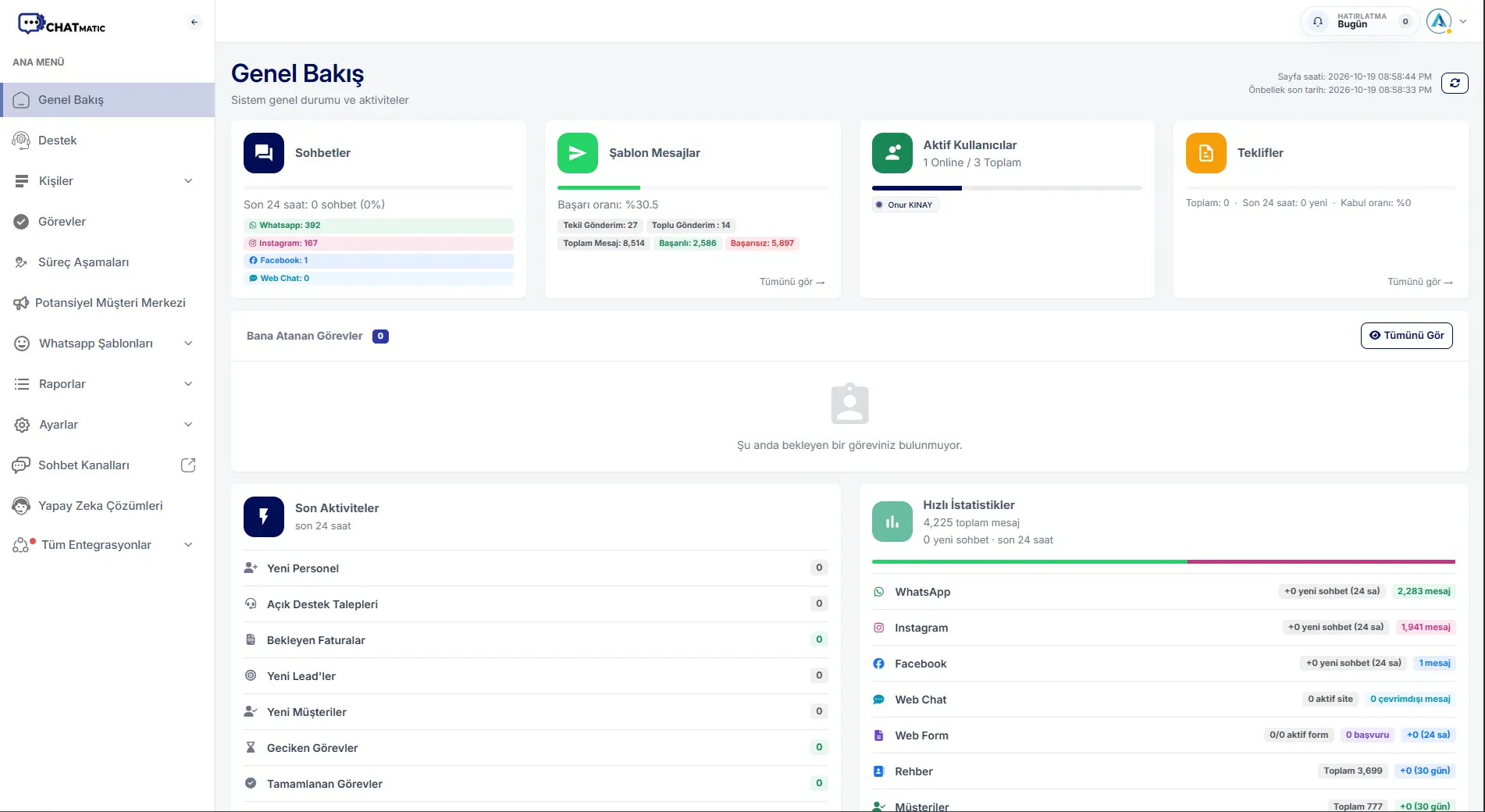Viewport: 1485px width, 812px height.
Task: Click the Tümünü Gör button for tasks
Action: [x=1406, y=336]
